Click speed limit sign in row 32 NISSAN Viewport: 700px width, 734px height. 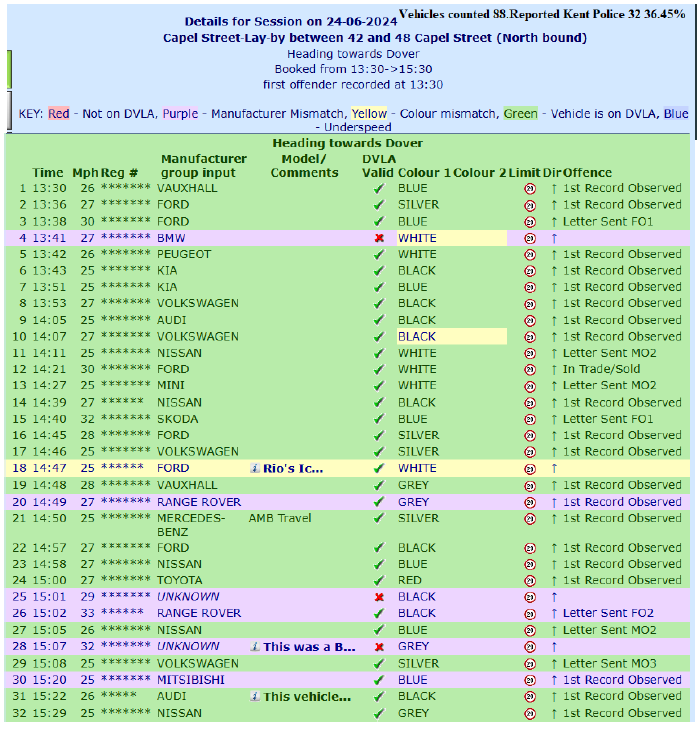(530, 713)
